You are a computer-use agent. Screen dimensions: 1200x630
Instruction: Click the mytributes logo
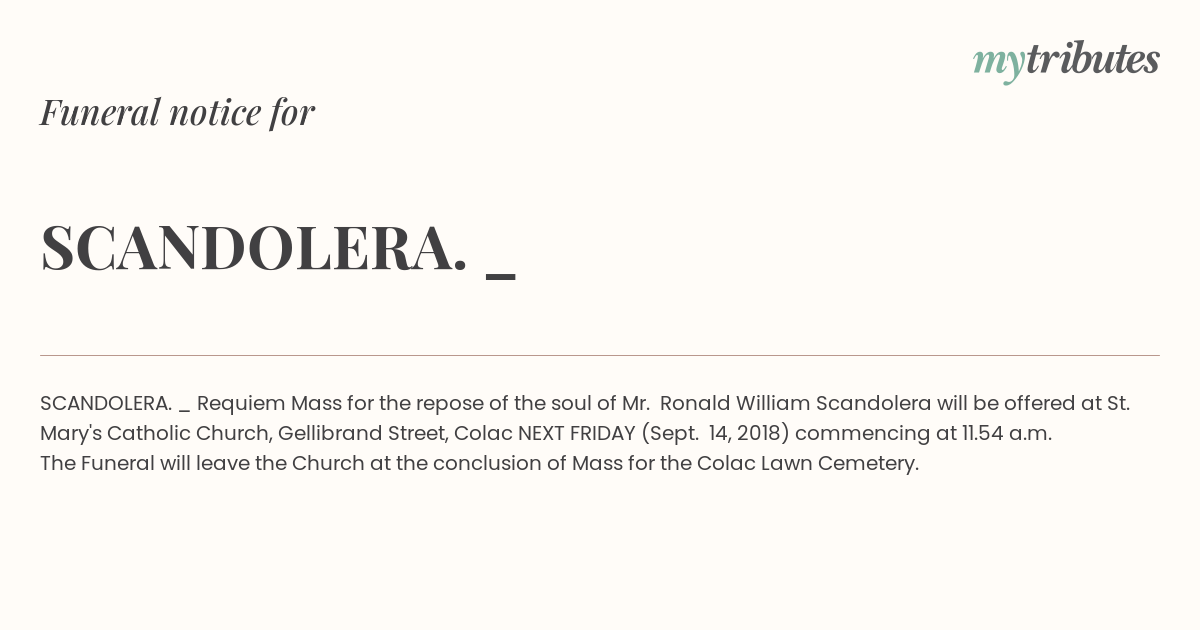1066,60
